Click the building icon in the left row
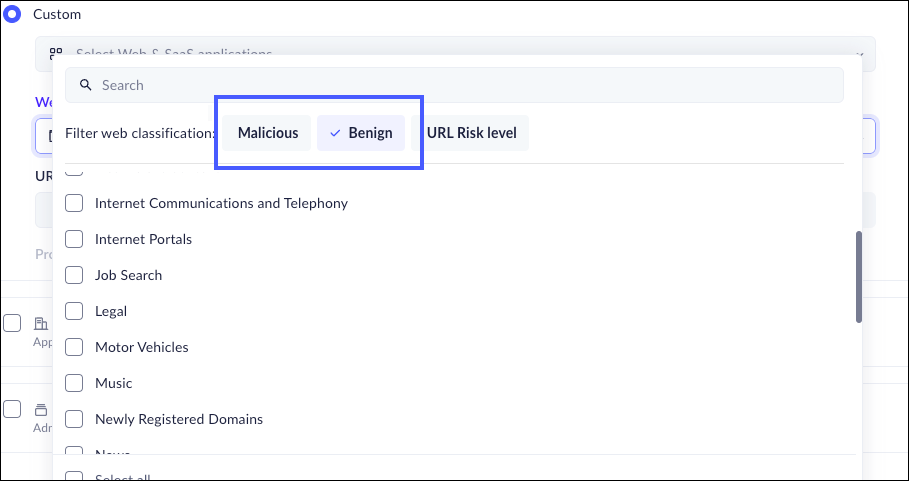This screenshot has height=481, width=909. coord(41,324)
